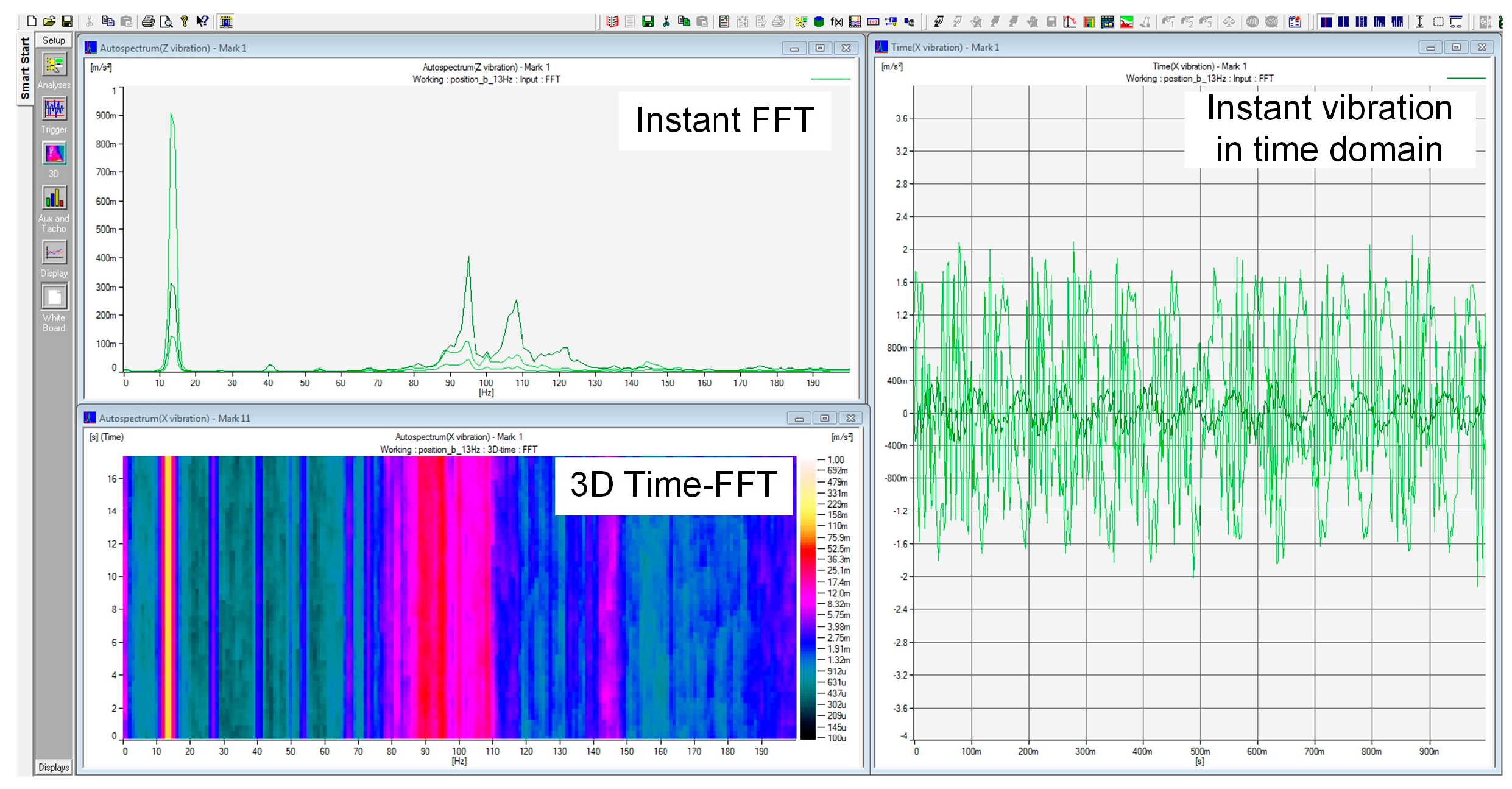
Task: Open Aux and Tacho settings
Action: tap(54, 198)
